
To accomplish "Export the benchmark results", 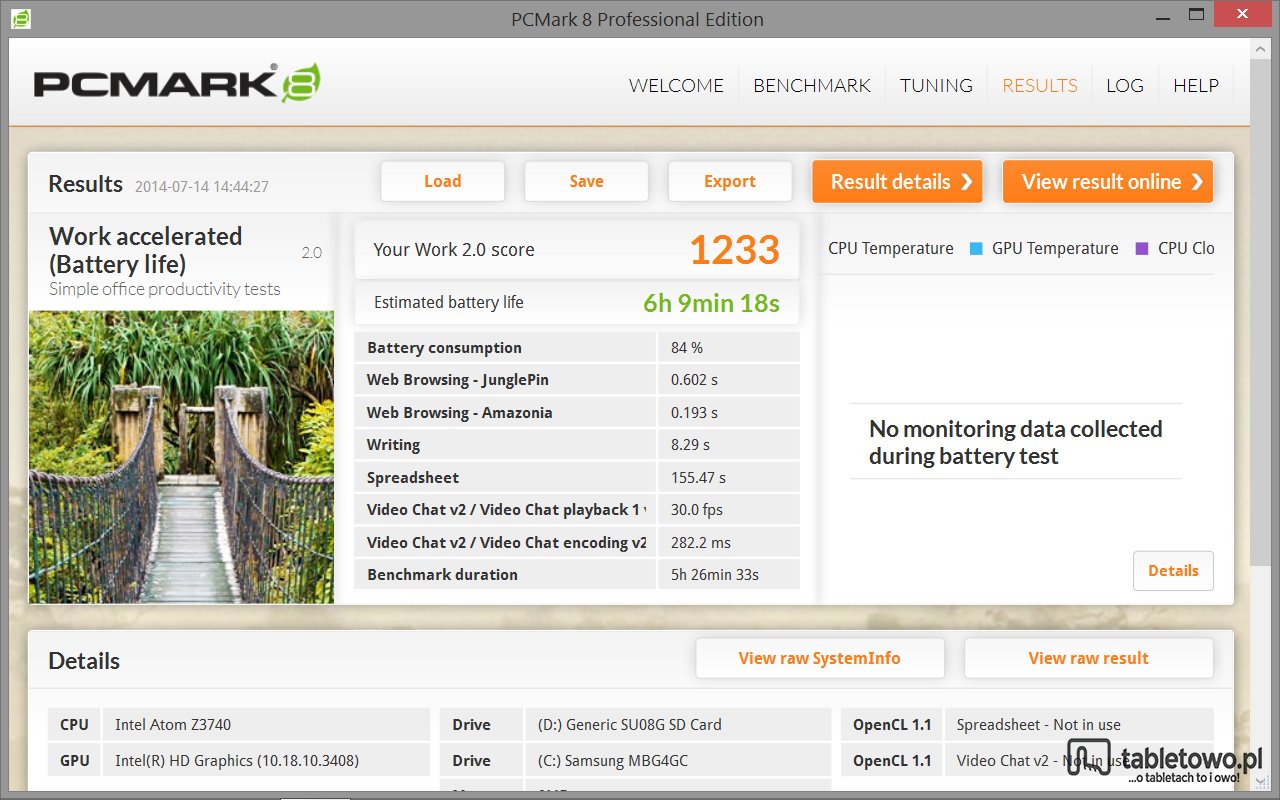I will click(730, 181).
